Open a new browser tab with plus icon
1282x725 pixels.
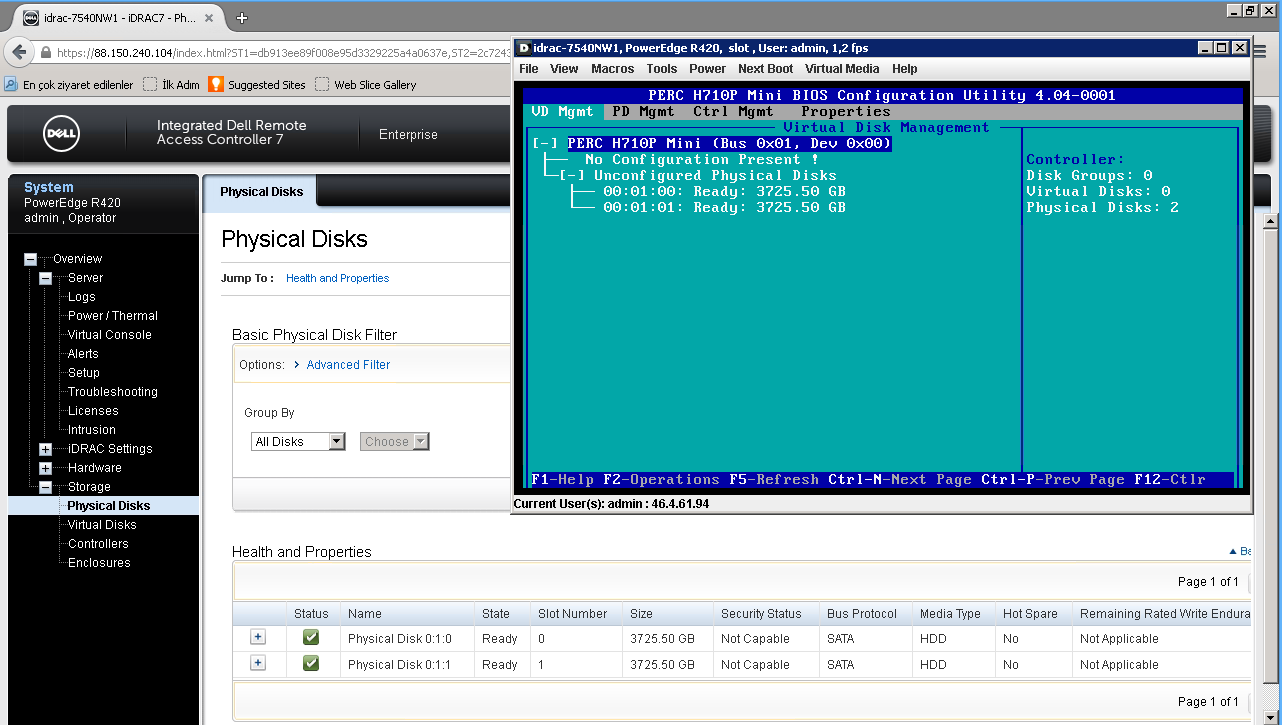click(x=242, y=17)
